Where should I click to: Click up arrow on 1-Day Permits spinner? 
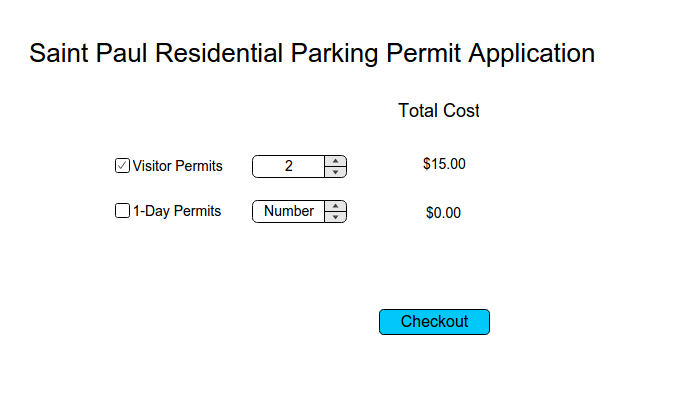point(336,206)
